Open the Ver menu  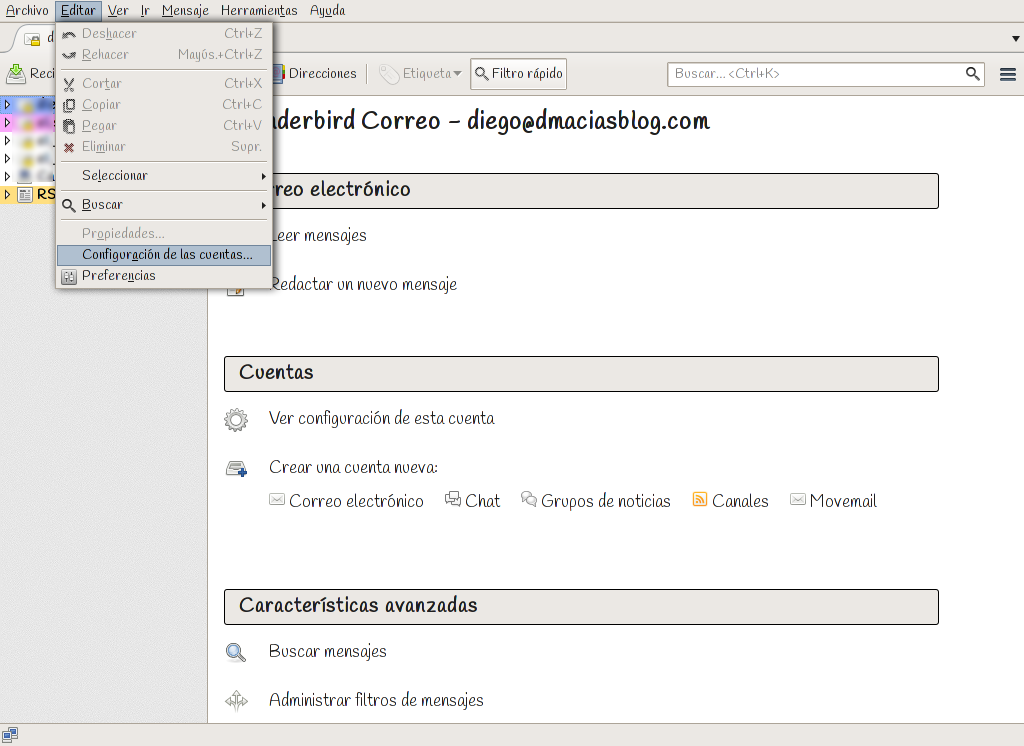pyautogui.click(x=118, y=10)
